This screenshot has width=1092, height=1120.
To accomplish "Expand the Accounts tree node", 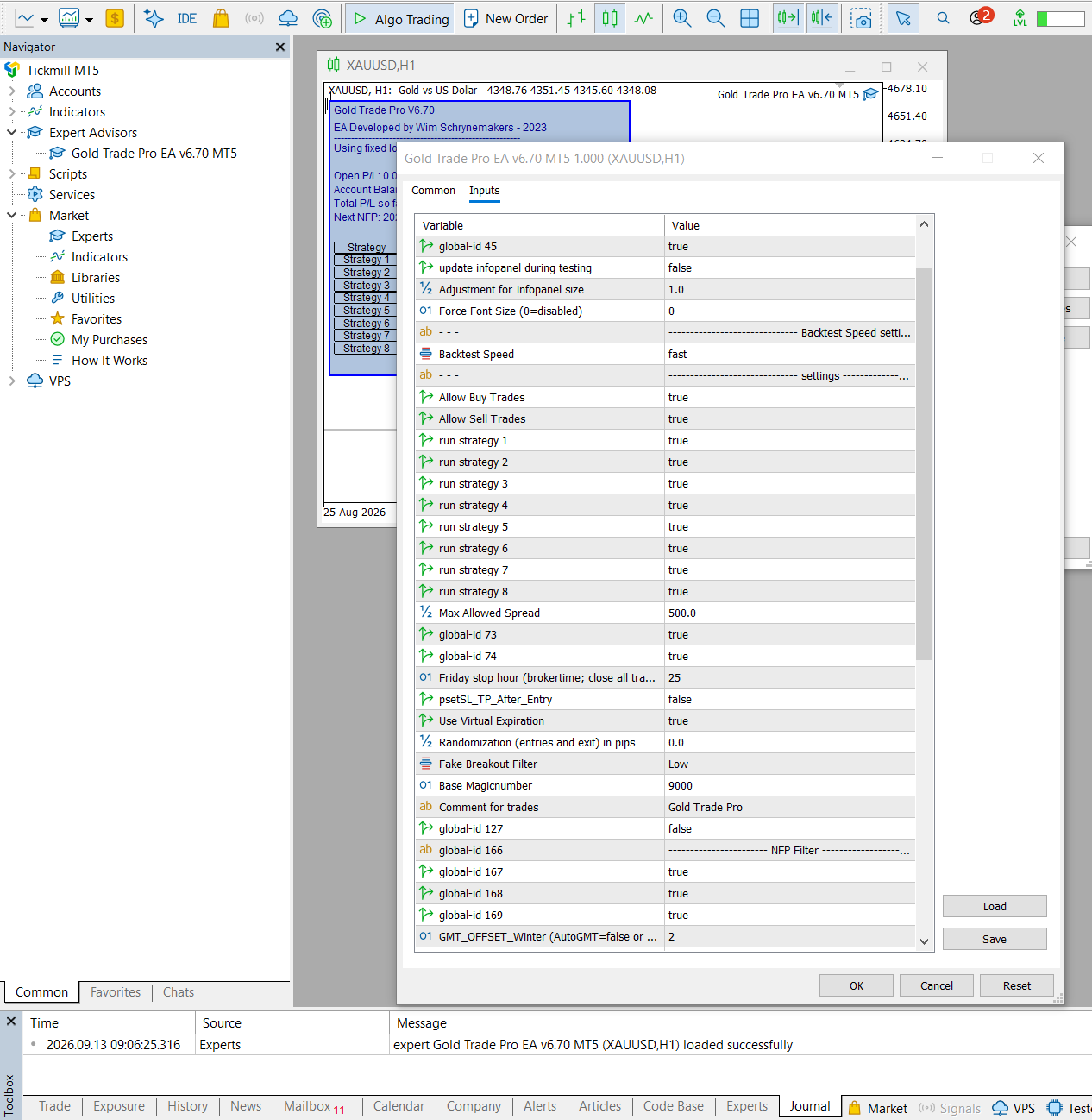I will [11, 91].
